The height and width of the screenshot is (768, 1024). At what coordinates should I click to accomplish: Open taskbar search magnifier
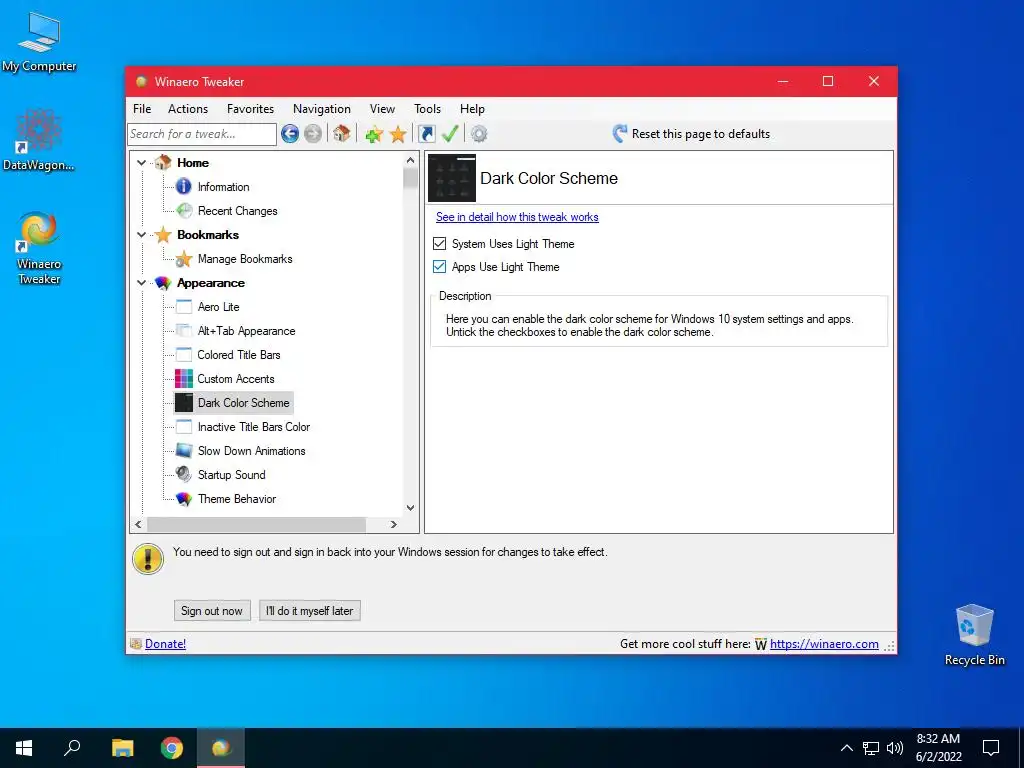point(72,748)
